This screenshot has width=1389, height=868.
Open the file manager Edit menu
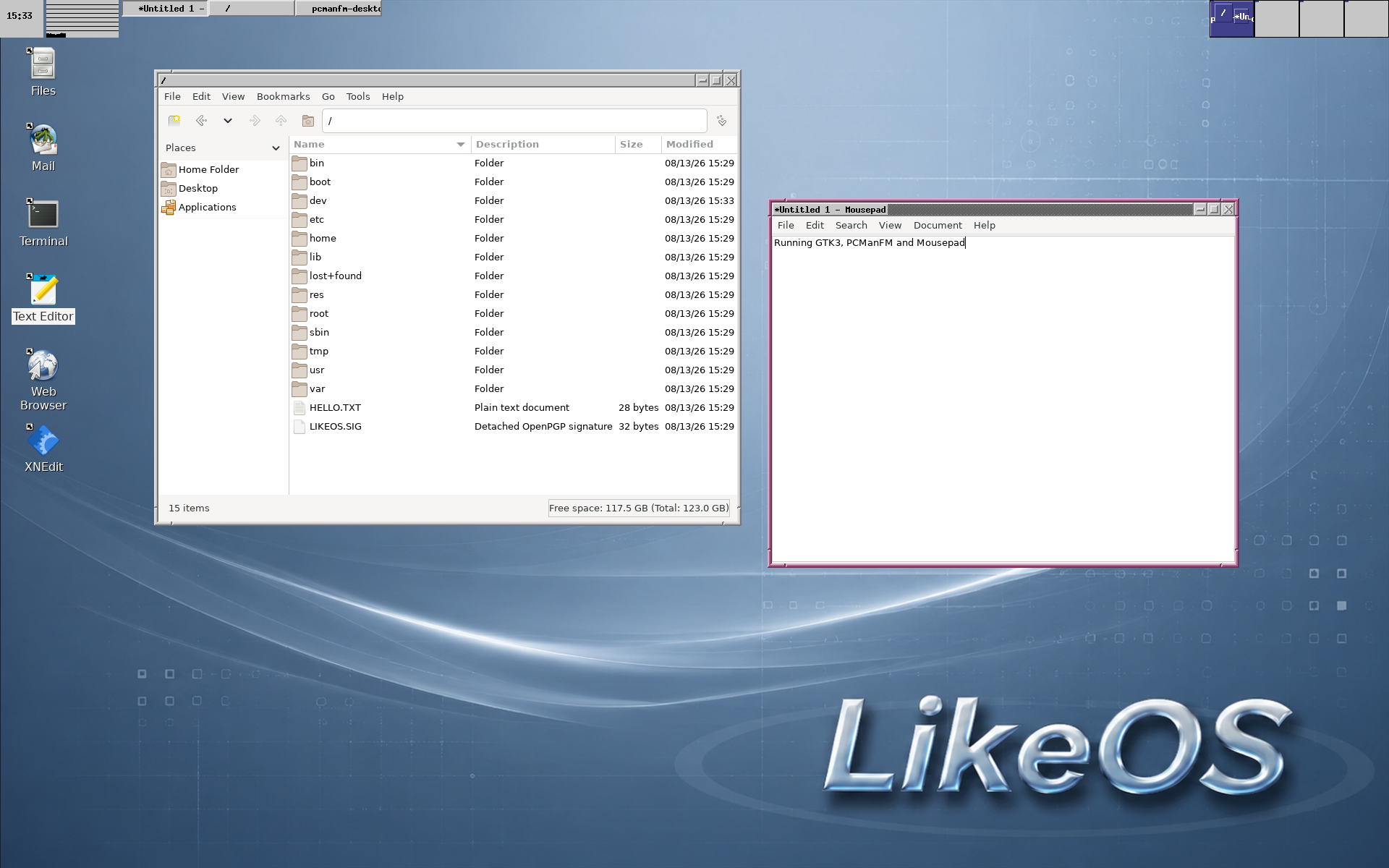click(201, 96)
